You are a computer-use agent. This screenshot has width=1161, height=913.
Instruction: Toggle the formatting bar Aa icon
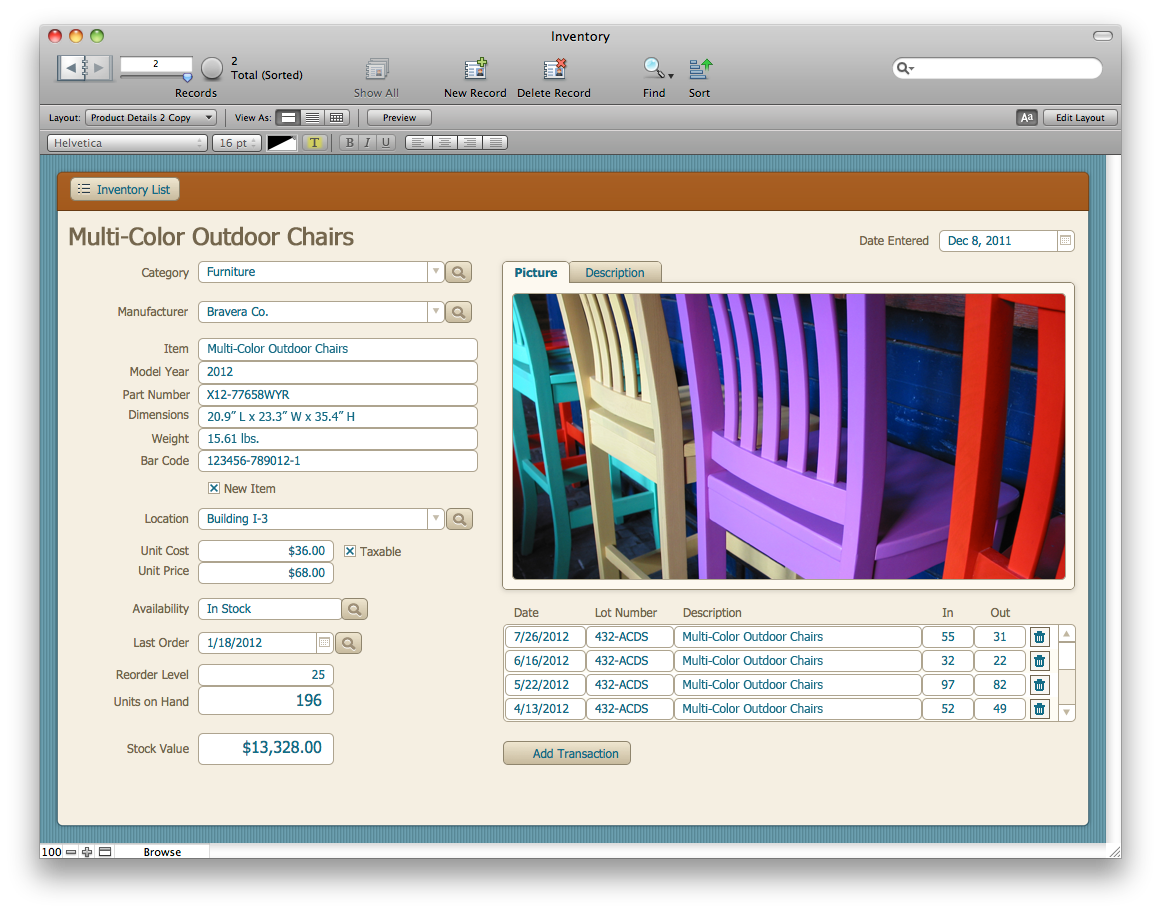1027,118
